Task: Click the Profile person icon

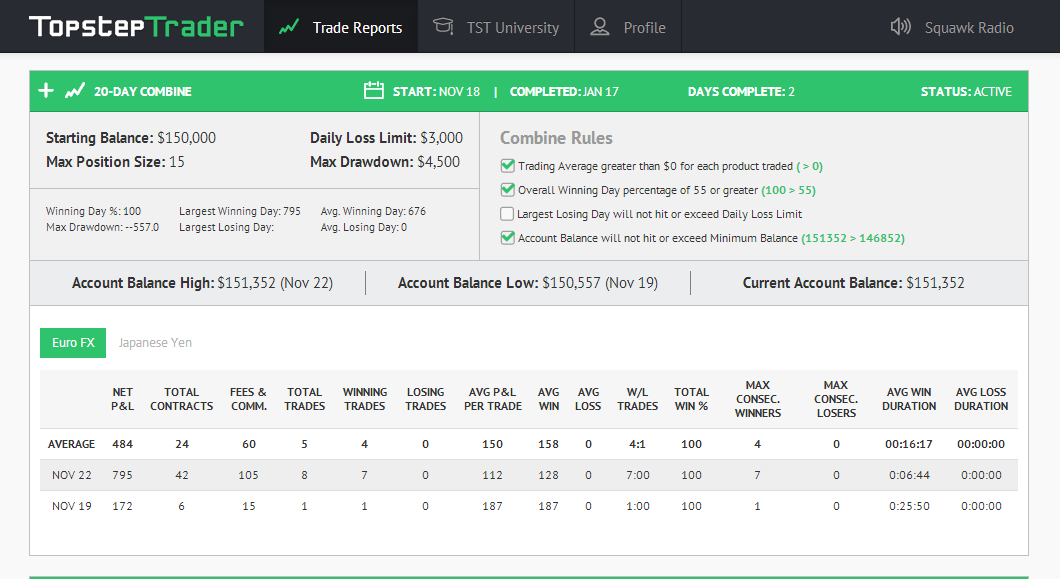Action: (600, 26)
